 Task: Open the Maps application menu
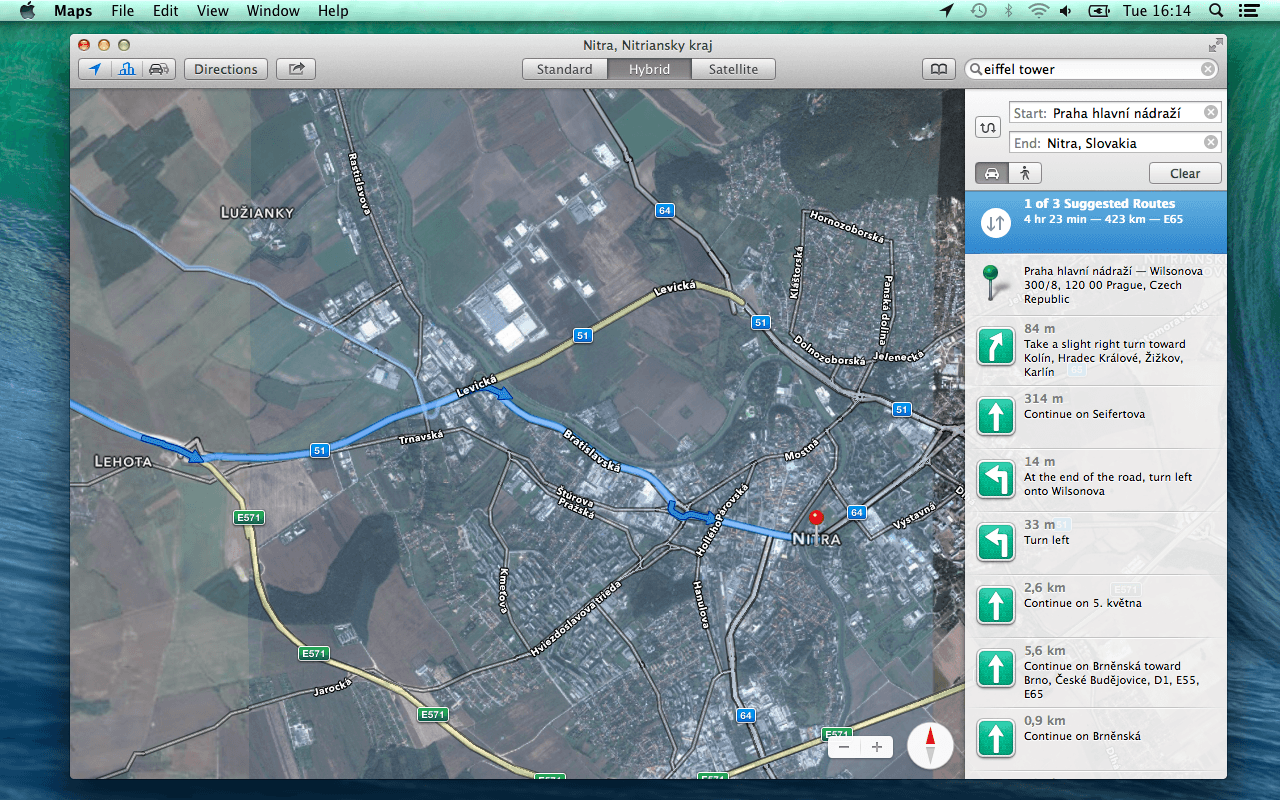pos(73,11)
